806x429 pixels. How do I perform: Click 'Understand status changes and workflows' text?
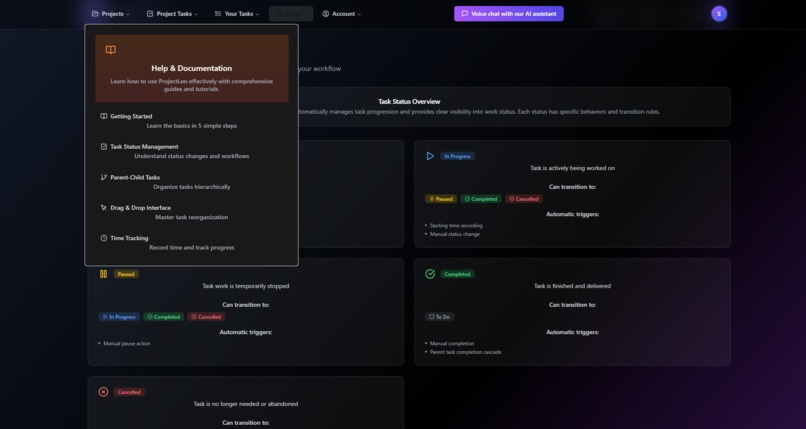click(x=192, y=156)
